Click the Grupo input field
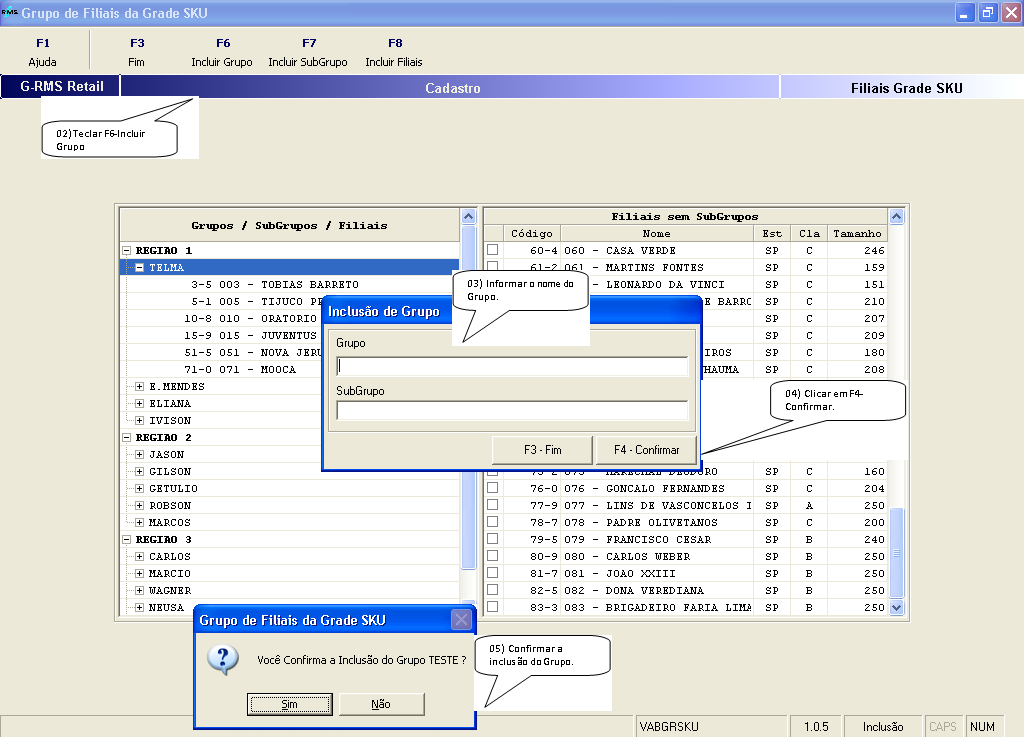This screenshot has height=737, width=1024. pyautogui.click(x=512, y=366)
